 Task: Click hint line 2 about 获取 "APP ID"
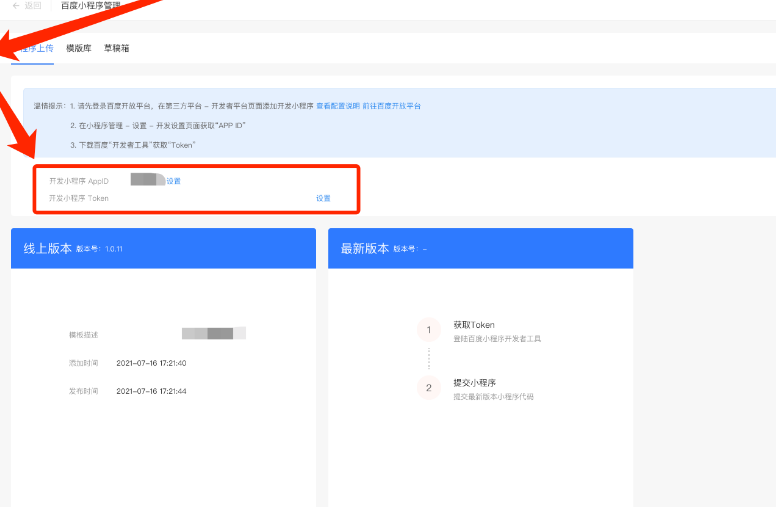158,126
